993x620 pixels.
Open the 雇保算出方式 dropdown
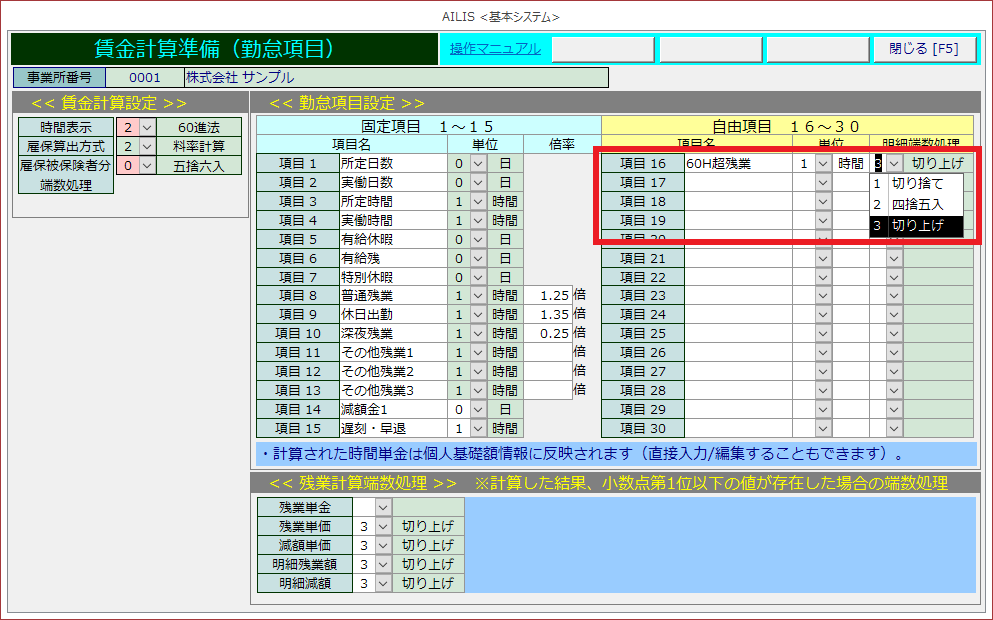(147, 147)
